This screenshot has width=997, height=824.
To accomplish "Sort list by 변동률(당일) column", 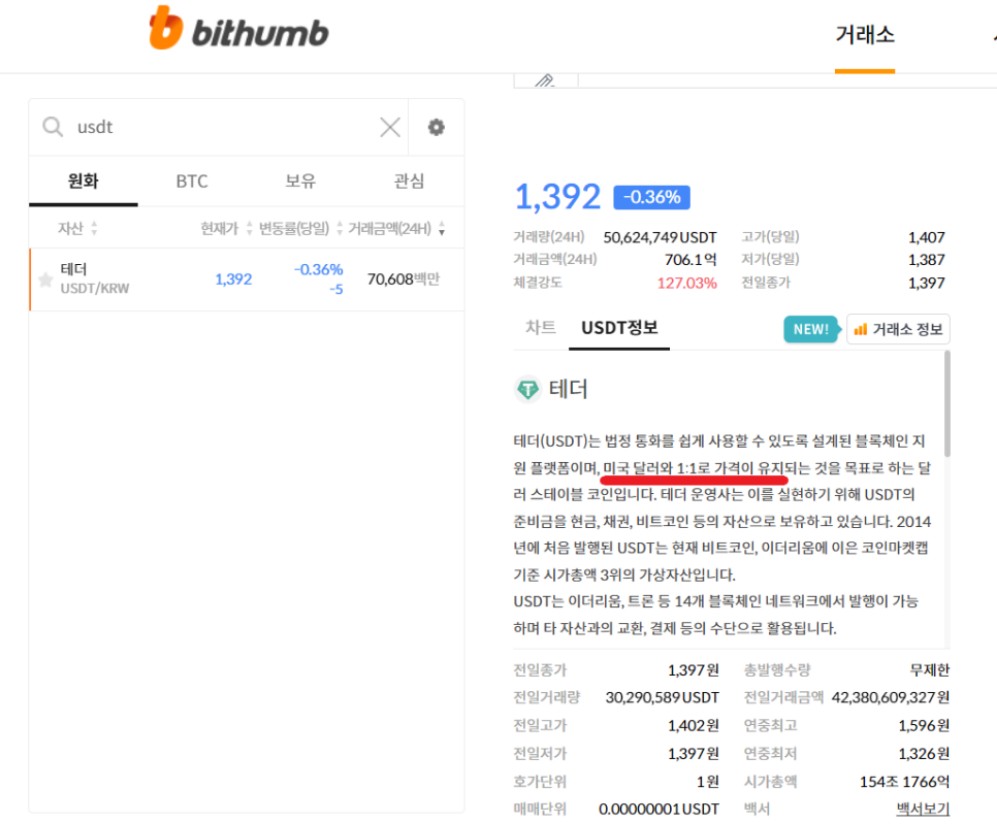I will tap(300, 228).
